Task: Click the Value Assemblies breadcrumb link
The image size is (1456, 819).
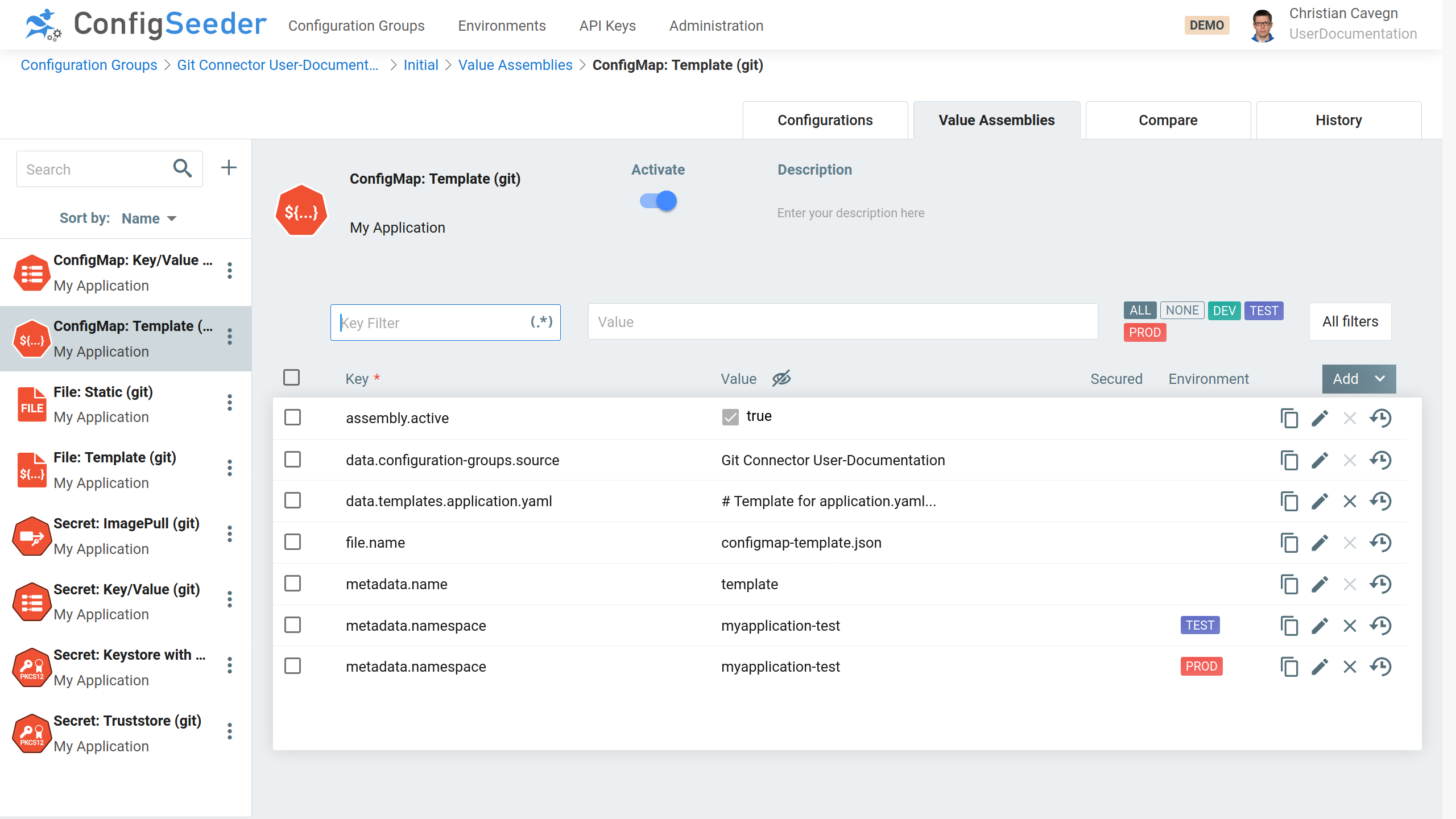Action: point(515,65)
